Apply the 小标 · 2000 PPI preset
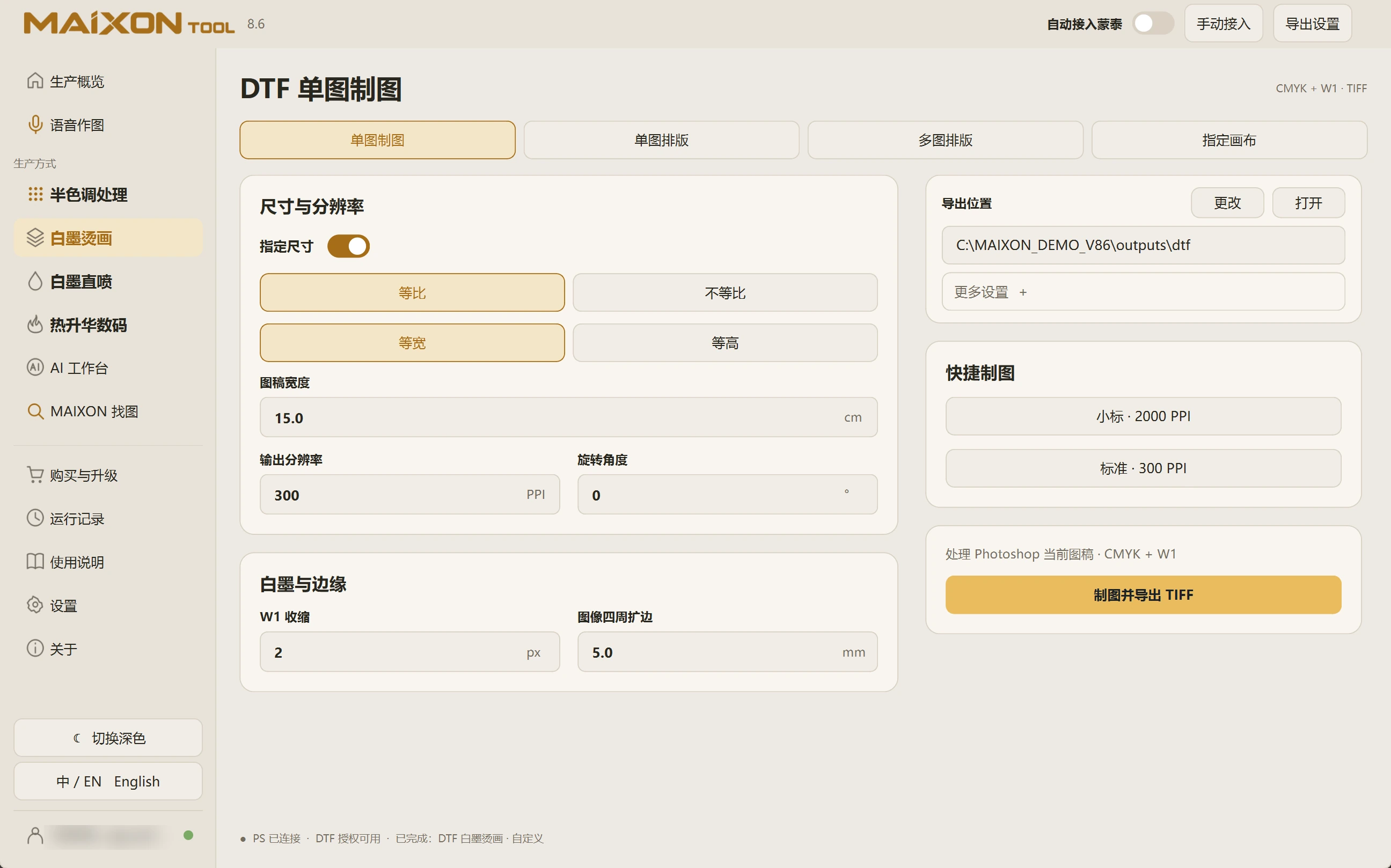The height and width of the screenshot is (868, 1391). (x=1143, y=416)
